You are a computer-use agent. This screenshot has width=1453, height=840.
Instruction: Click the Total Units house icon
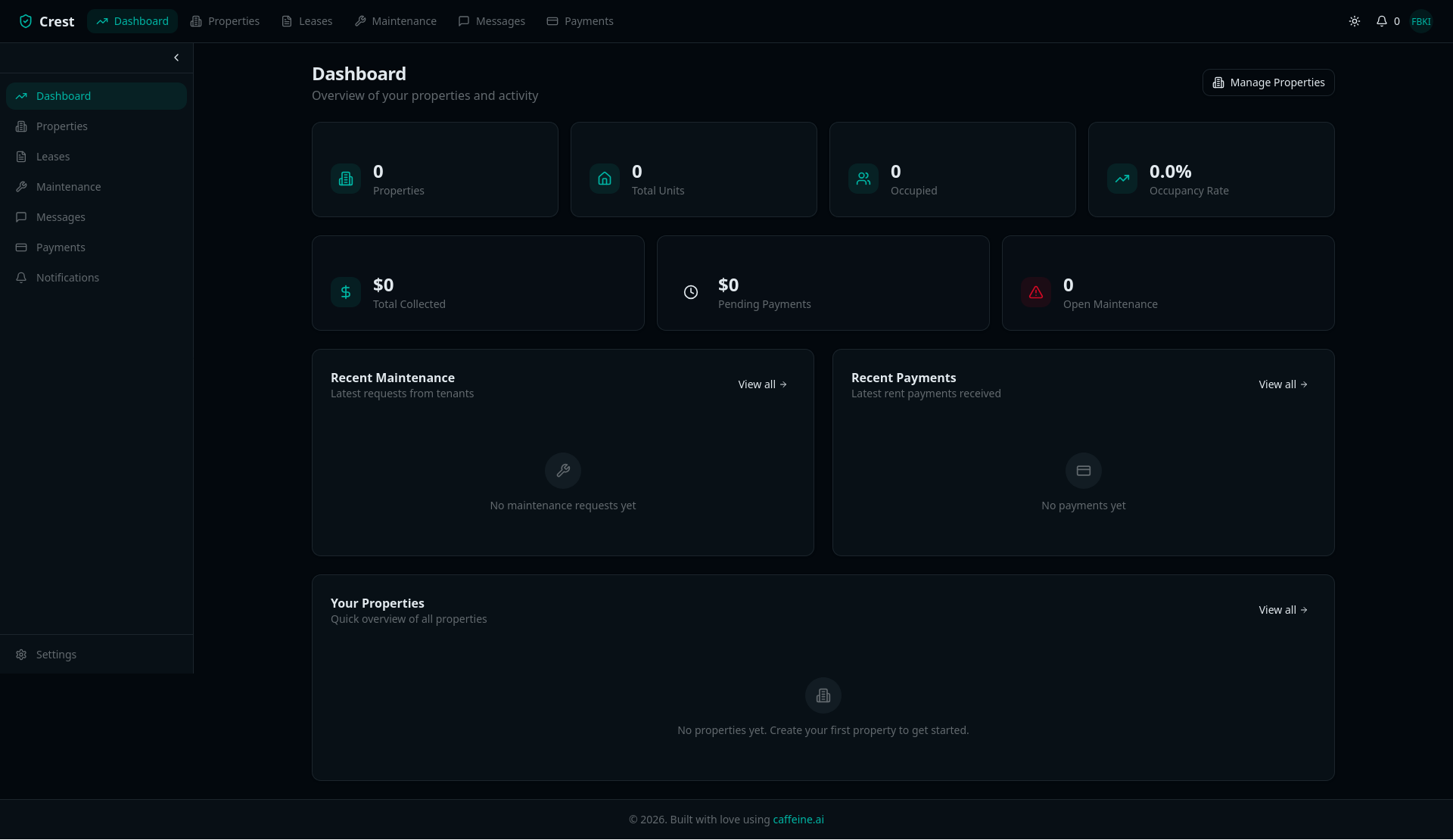tap(605, 179)
